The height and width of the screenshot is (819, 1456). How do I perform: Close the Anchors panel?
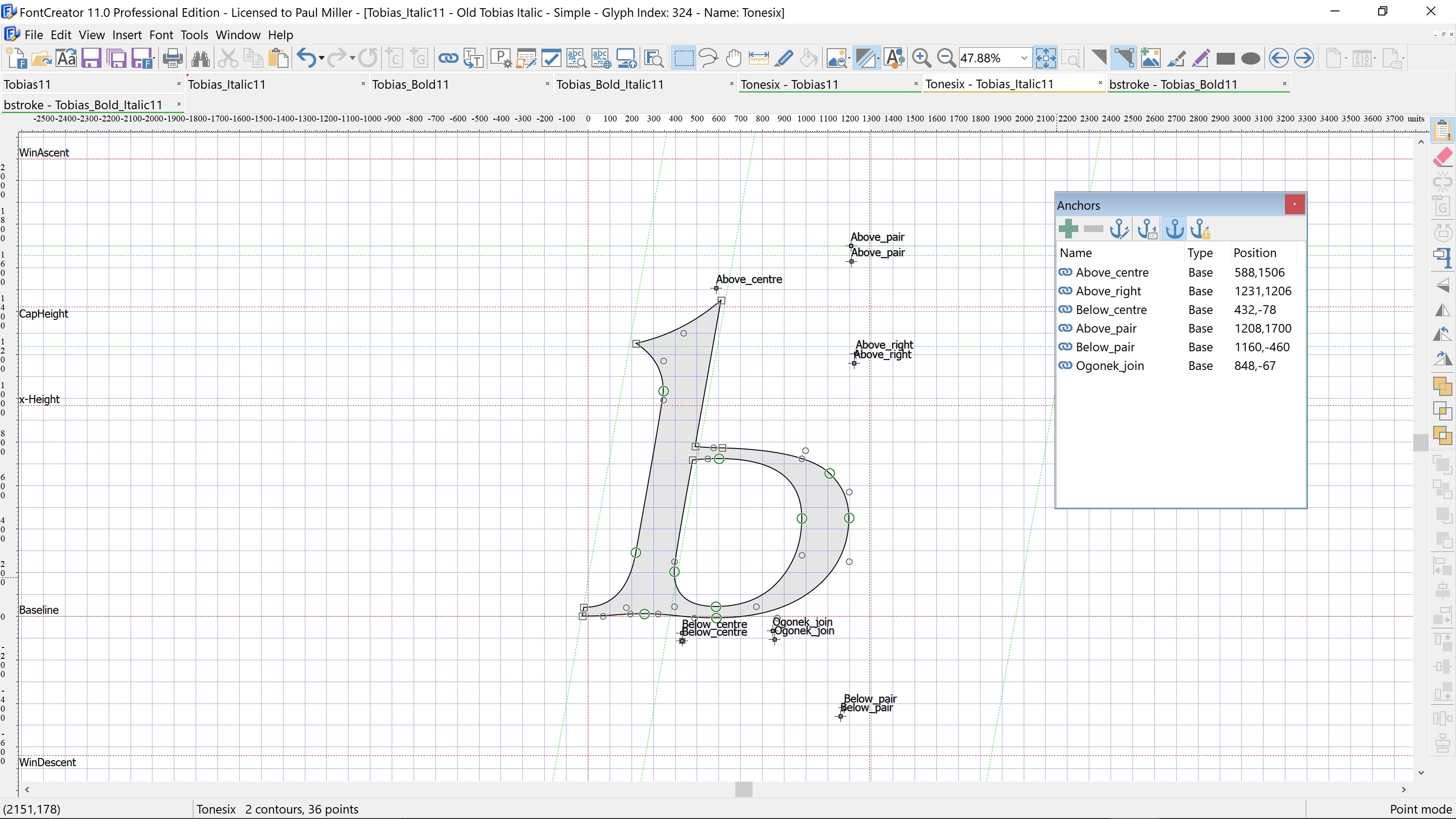pos(1294,204)
